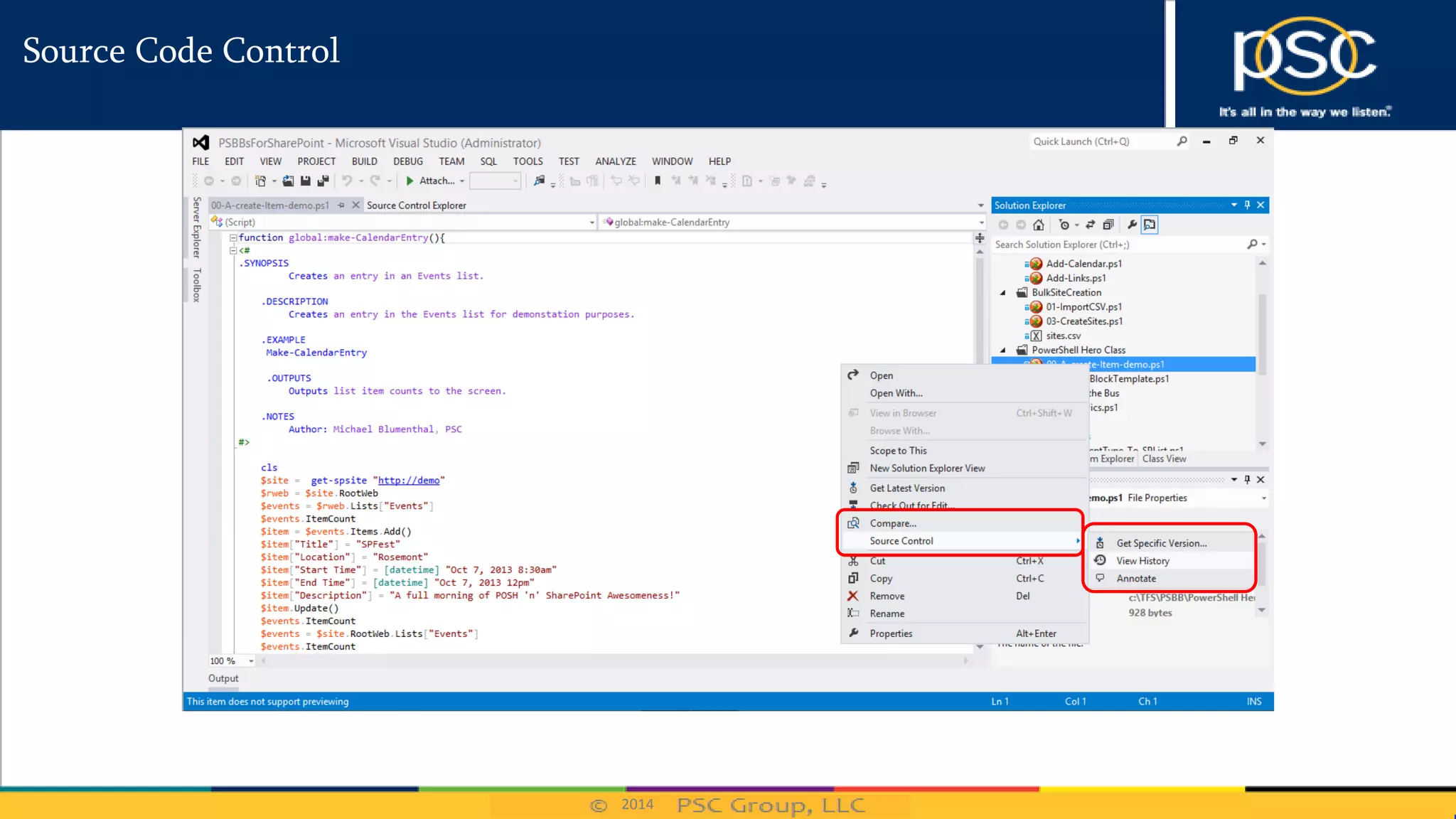Collapse the comment block region
1456x819 pixels.
(x=232, y=251)
